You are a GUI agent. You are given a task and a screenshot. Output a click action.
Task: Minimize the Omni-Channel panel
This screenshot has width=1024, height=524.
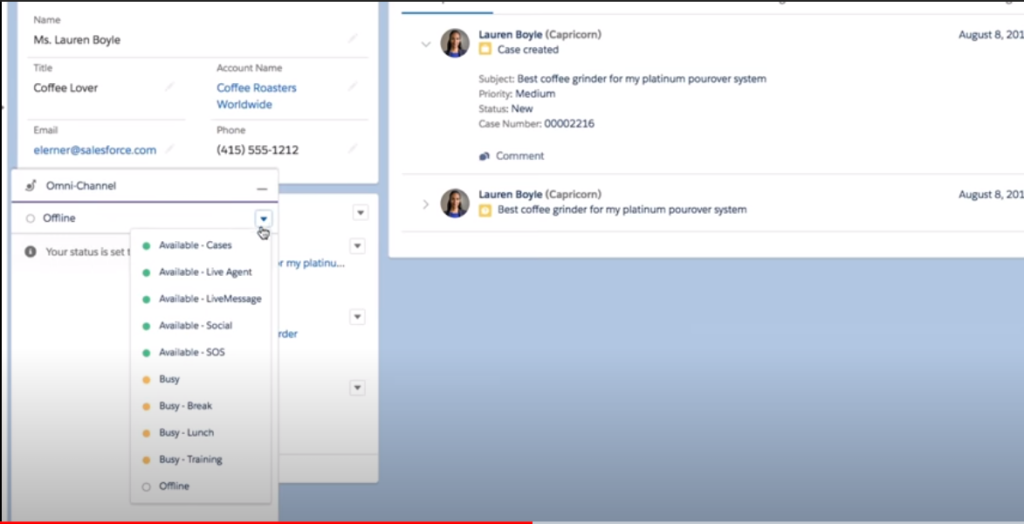pyautogui.click(x=262, y=187)
